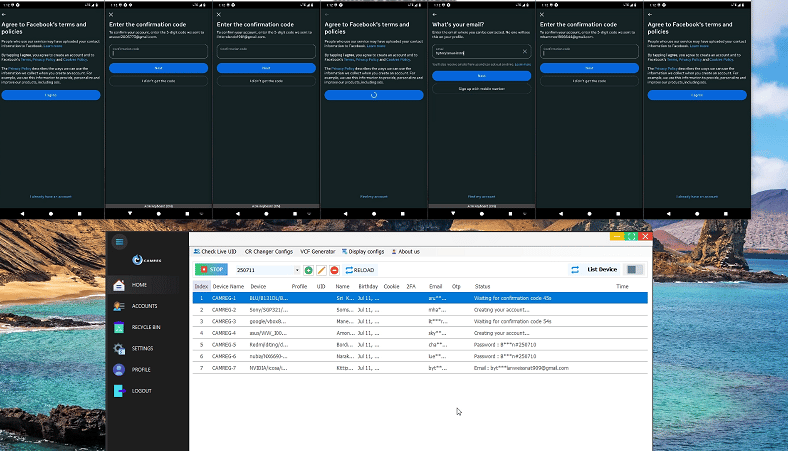788x451 pixels.
Task: Open SETTINGS from the sidebar
Action: click(x=142, y=348)
